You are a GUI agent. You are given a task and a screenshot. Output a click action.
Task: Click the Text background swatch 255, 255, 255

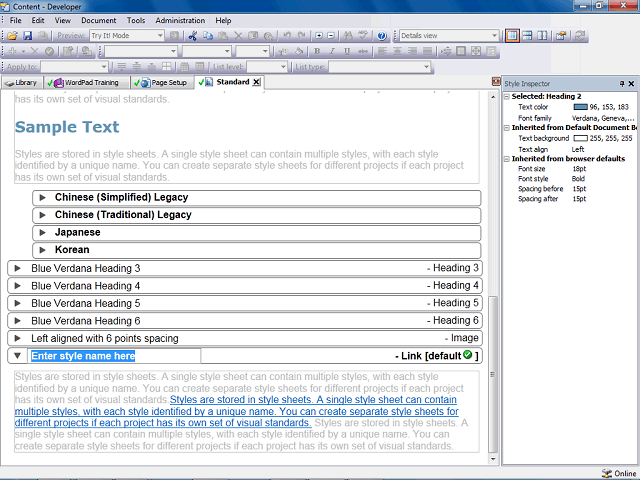(x=580, y=138)
